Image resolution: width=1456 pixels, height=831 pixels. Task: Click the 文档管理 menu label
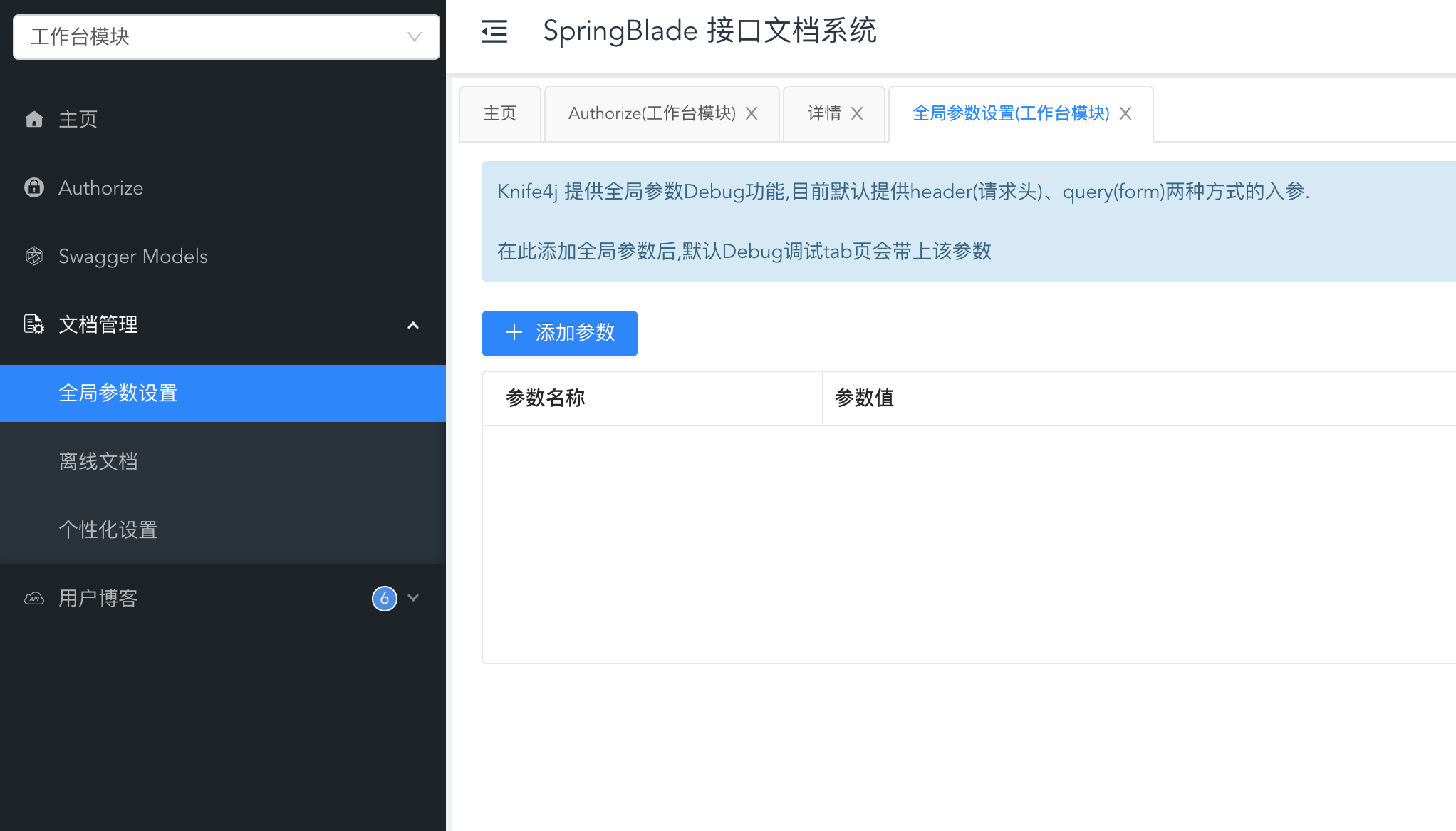[x=98, y=324]
